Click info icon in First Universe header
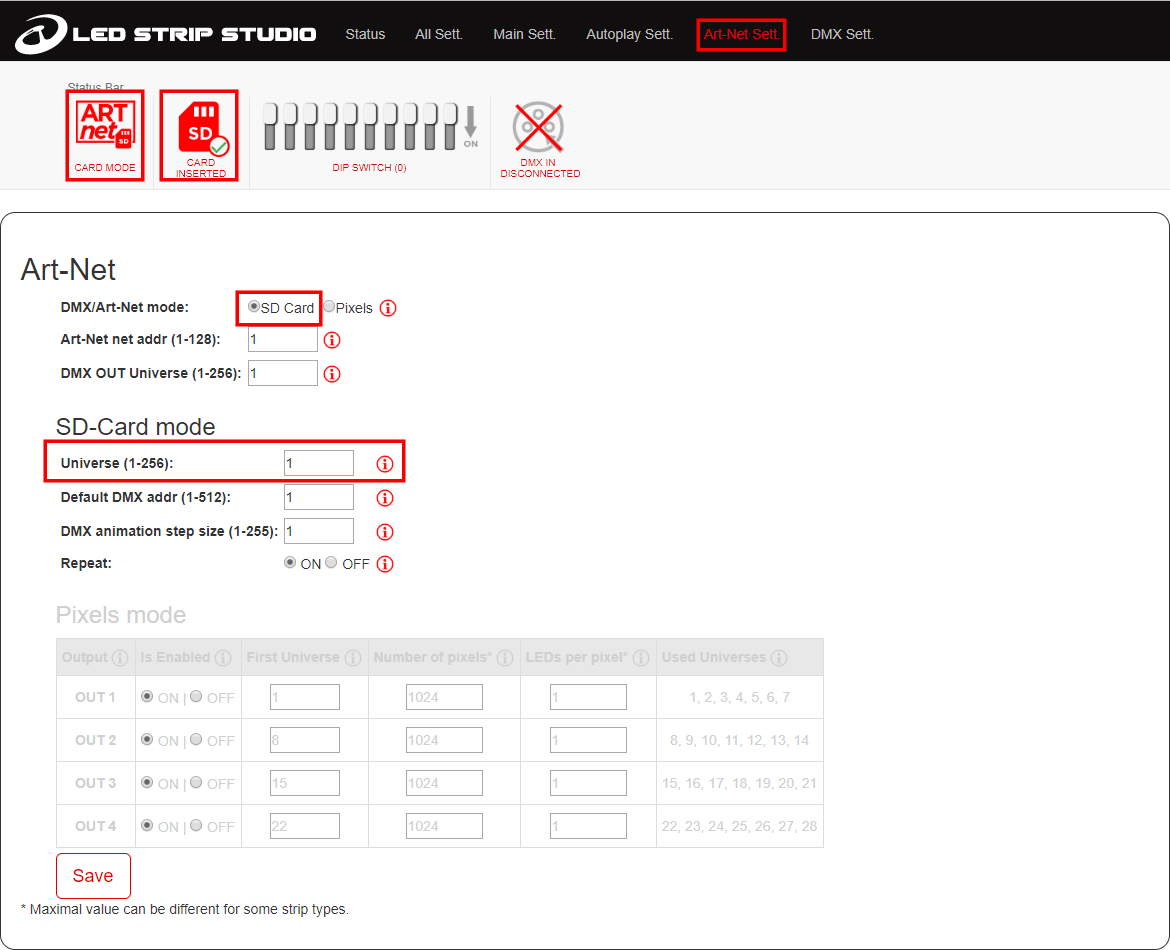This screenshot has width=1170, height=950. tap(353, 657)
